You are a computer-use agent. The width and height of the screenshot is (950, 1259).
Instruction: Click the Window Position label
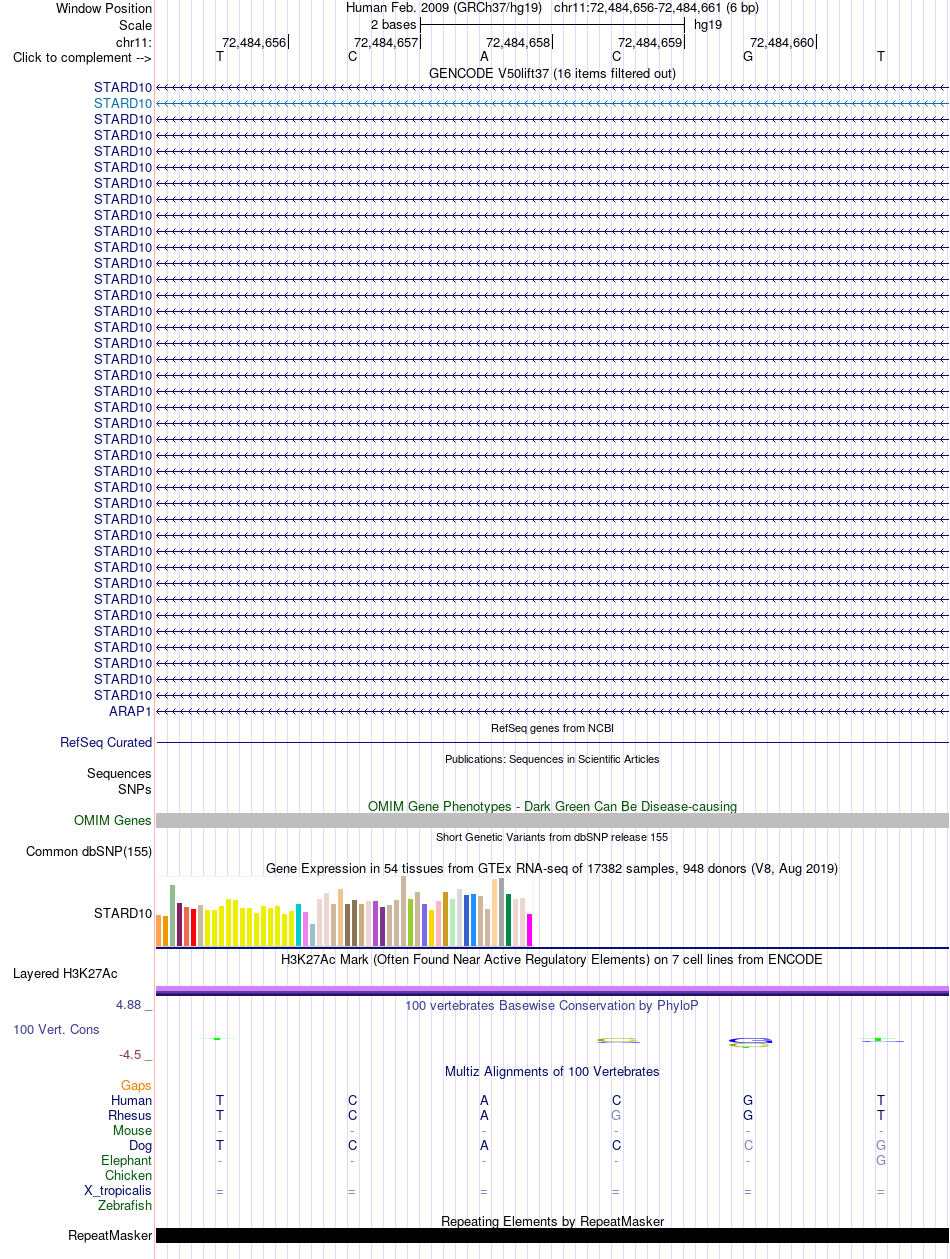pyautogui.click(x=104, y=8)
